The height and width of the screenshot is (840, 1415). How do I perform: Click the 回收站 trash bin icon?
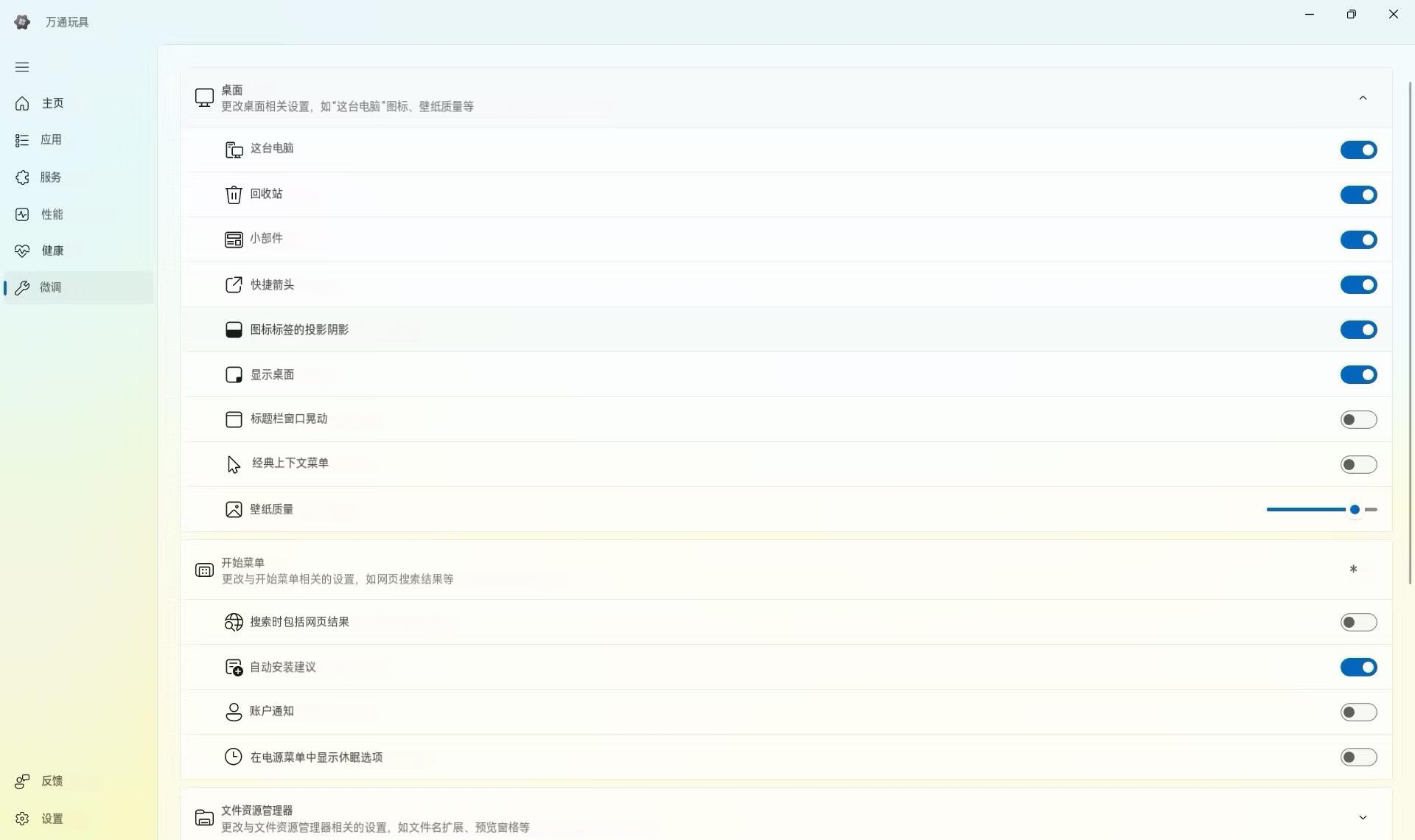click(234, 195)
